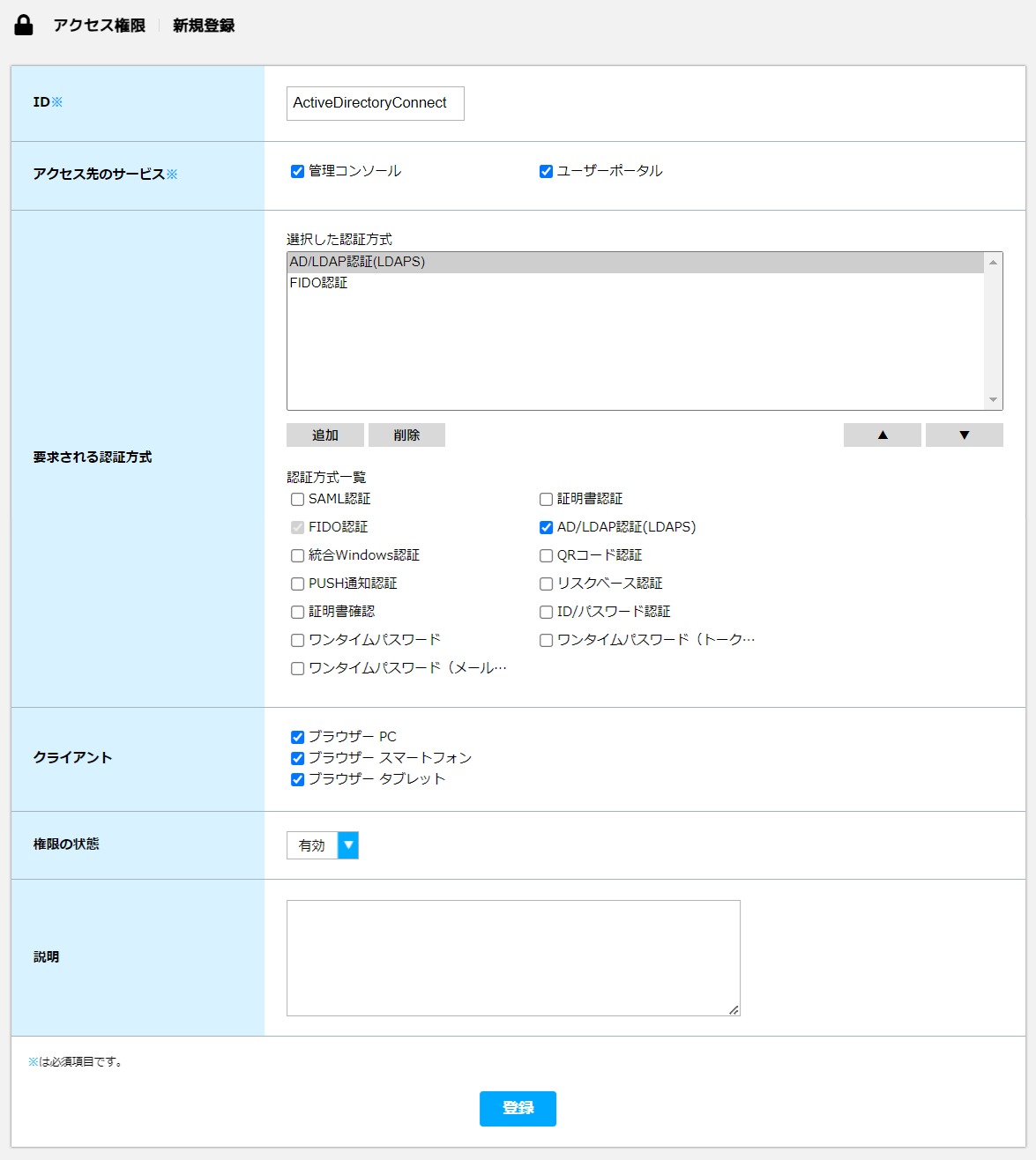Click the 追加 button
The width and height of the screenshot is (1036, 1160).
pos(325,435)
